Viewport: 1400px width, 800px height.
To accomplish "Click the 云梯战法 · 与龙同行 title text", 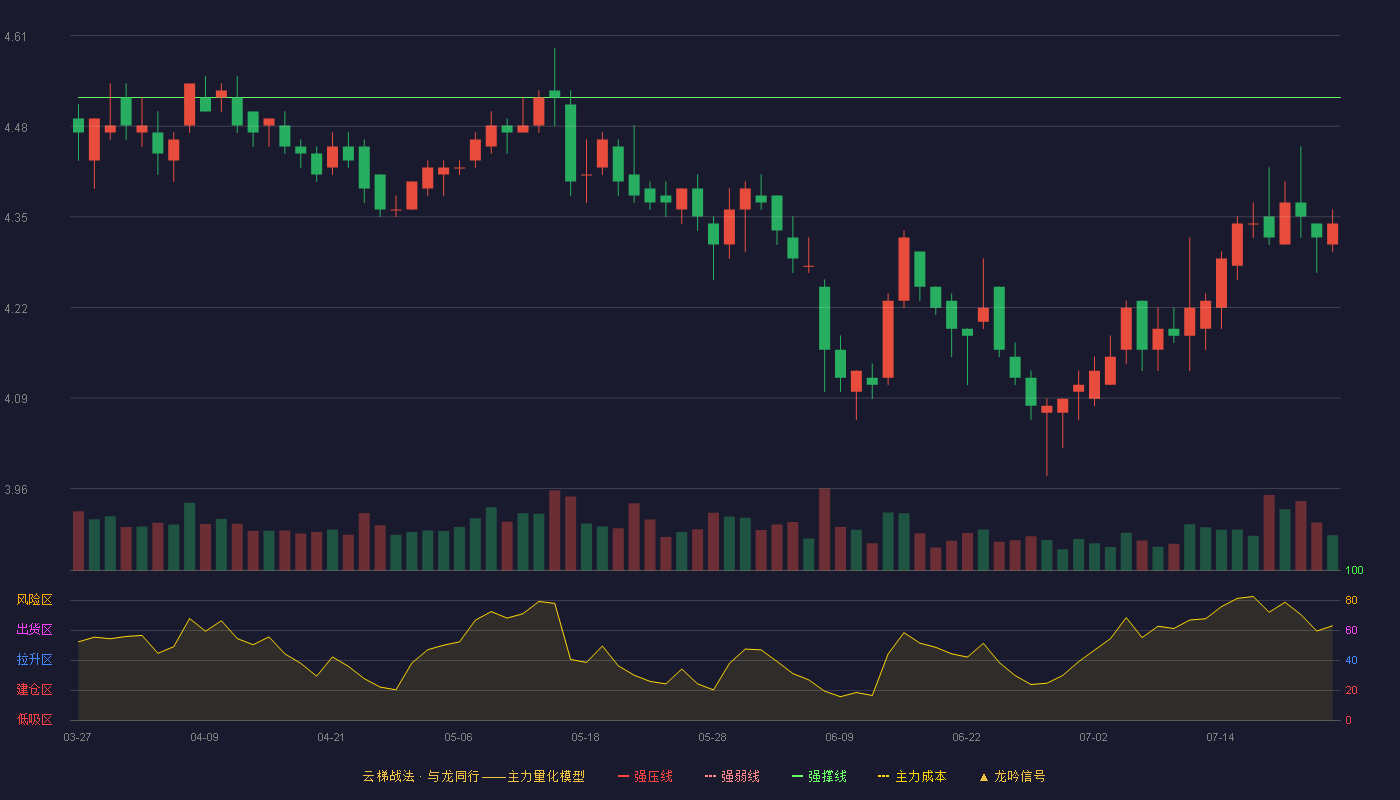I will (421, 776).
